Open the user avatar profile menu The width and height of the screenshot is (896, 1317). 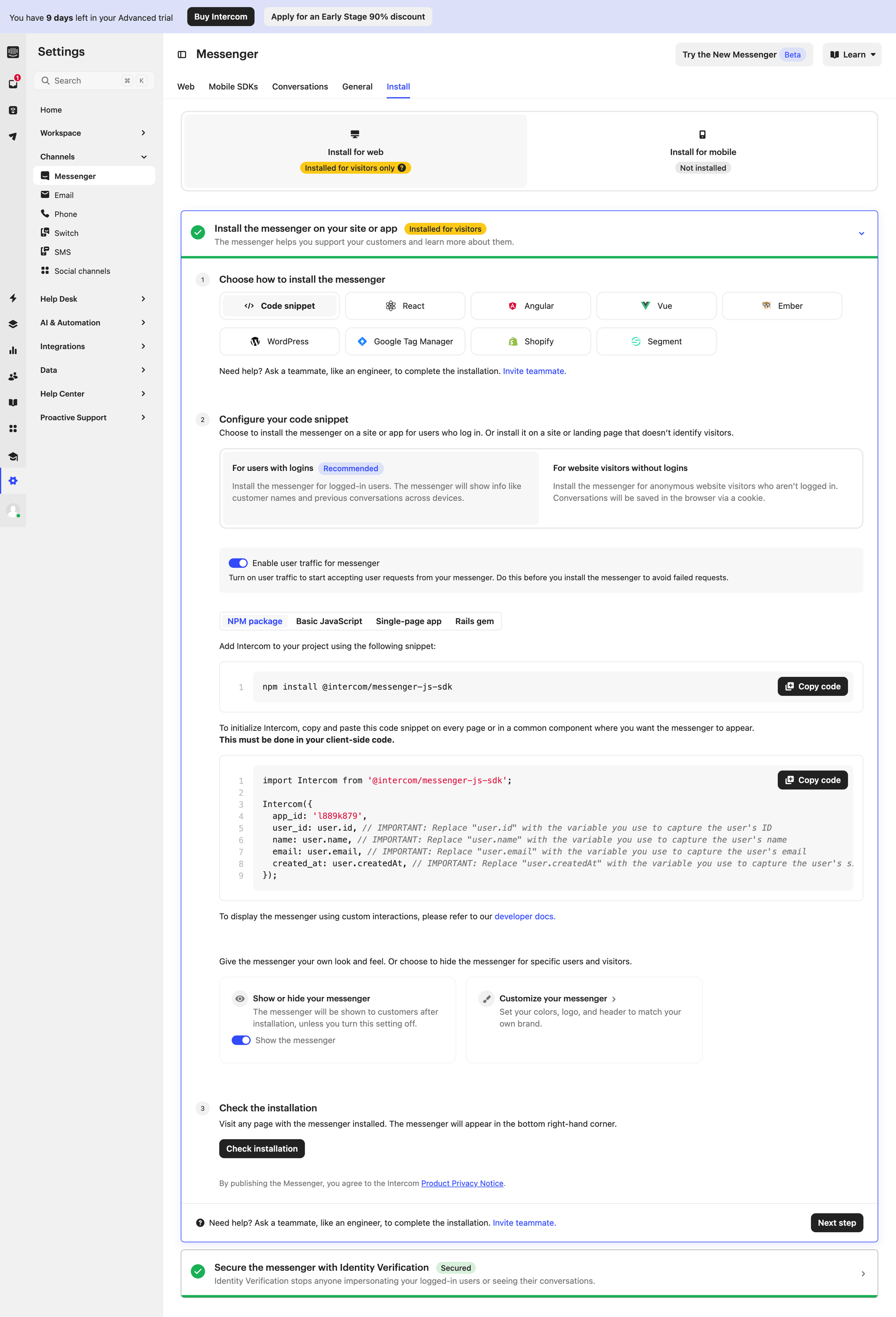pyautogui.click(x=13, y=511)
